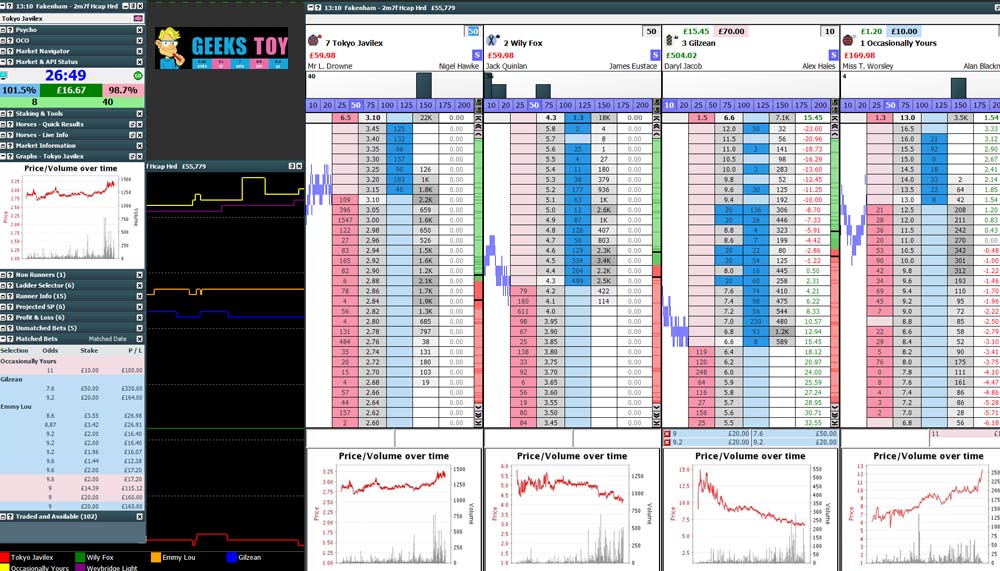Screen dimensions: 1000x571
Task: Open help for Traded and Available panel
Action: [x=10, y=517]
